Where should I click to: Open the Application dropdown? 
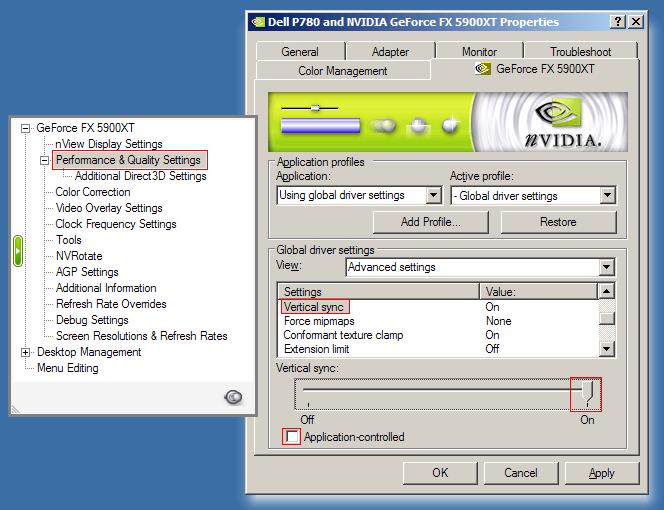(x=433, y=195)
